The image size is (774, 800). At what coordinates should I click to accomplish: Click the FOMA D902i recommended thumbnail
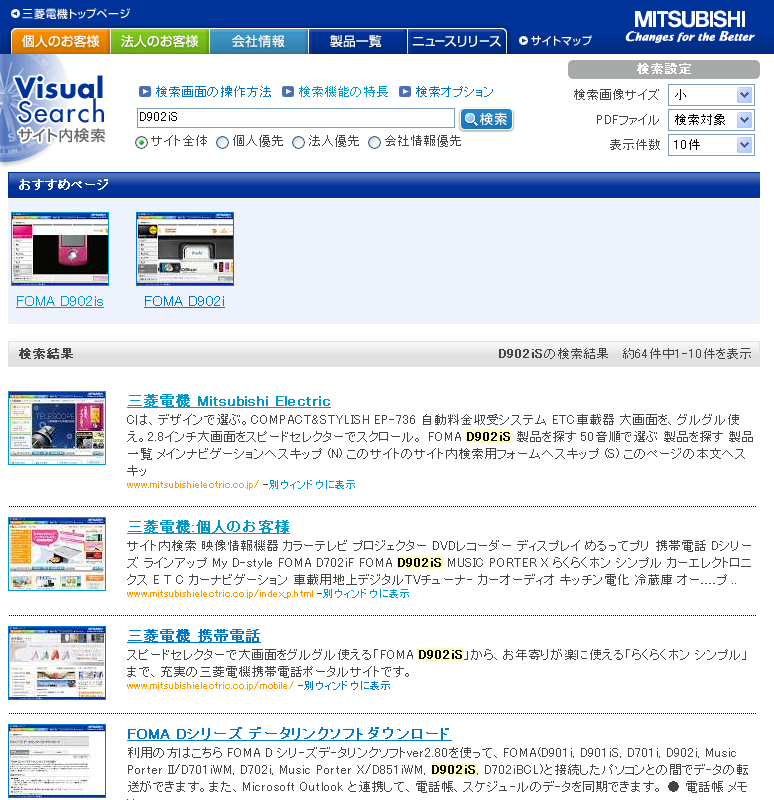pos(185,249)
